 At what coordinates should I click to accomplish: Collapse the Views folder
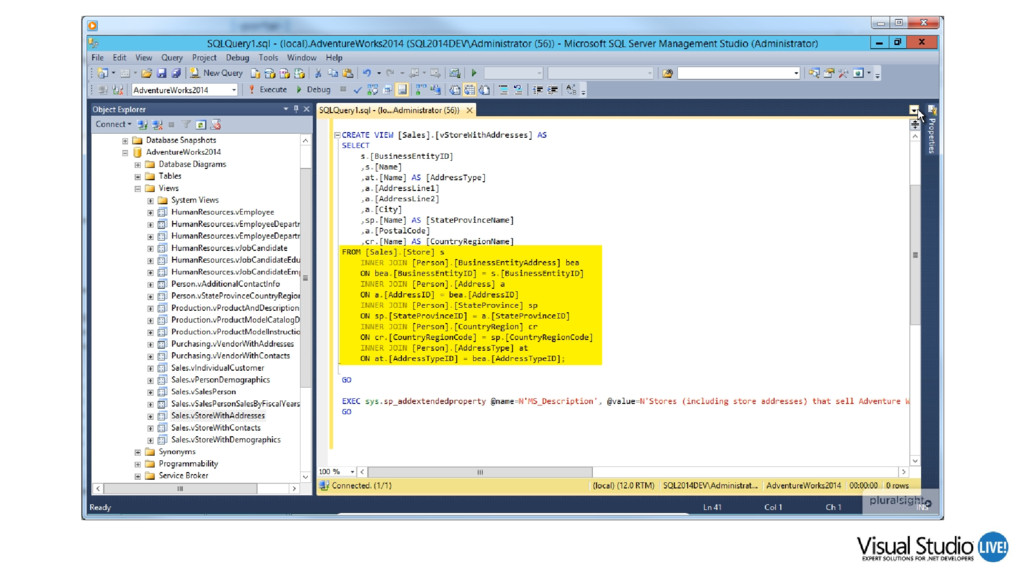coord(138,189)
